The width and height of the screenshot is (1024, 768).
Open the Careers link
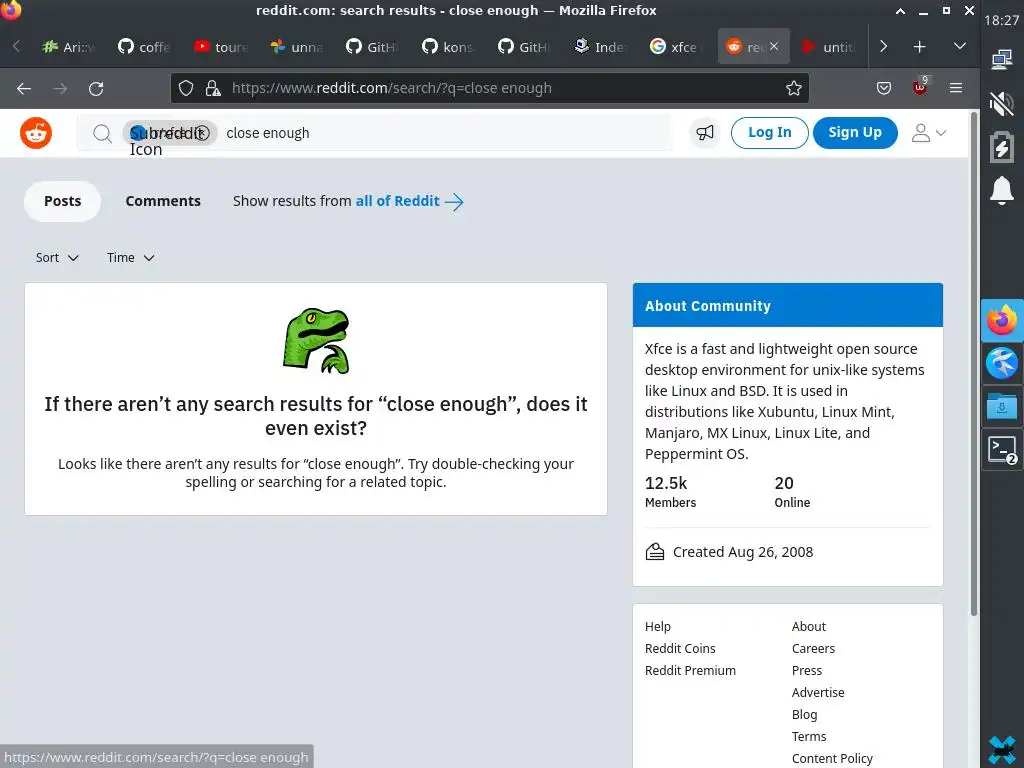(813, 648)
